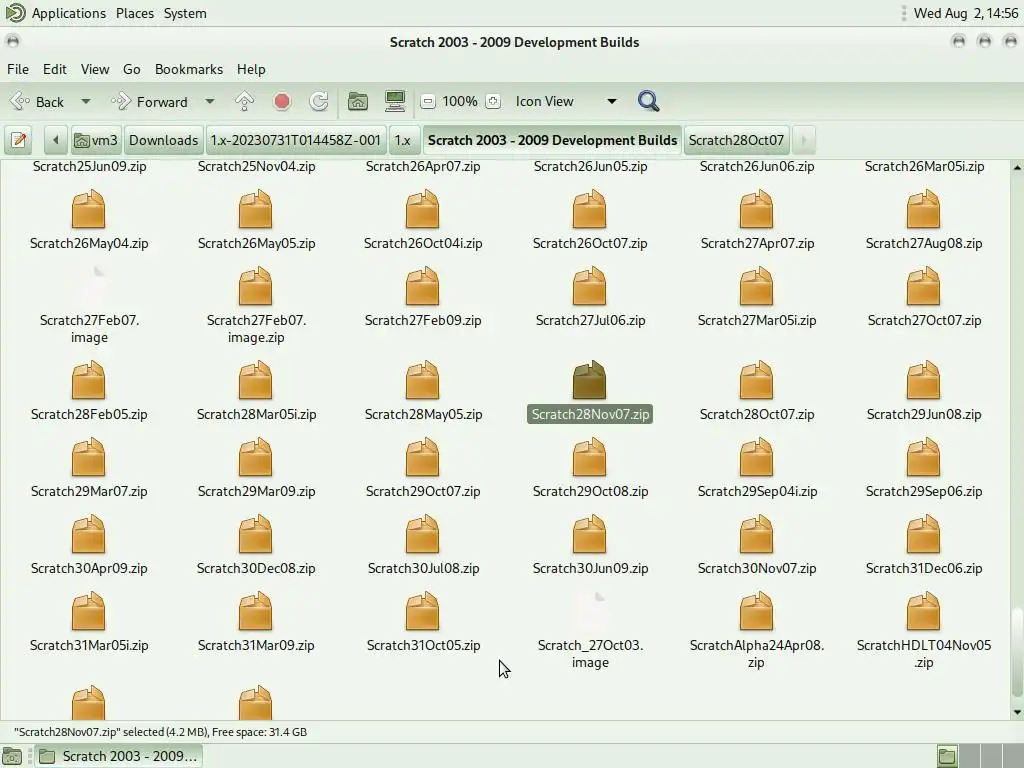Viewport: 1024px width, 768px height.
Task: Select the Scratch27Feb07.image file icon
Action: 88,285
